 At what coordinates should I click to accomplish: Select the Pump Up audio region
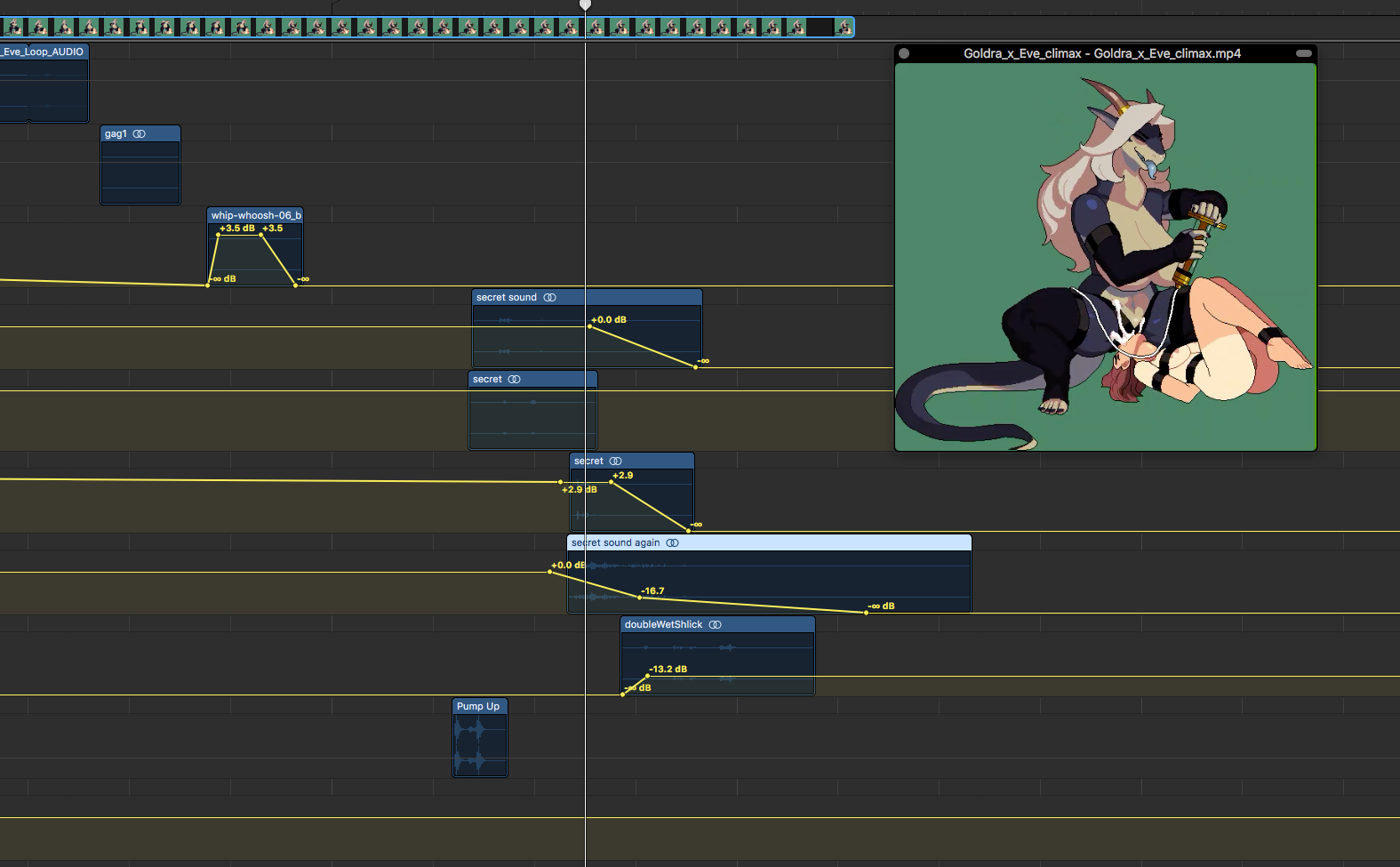coord(480,738)
